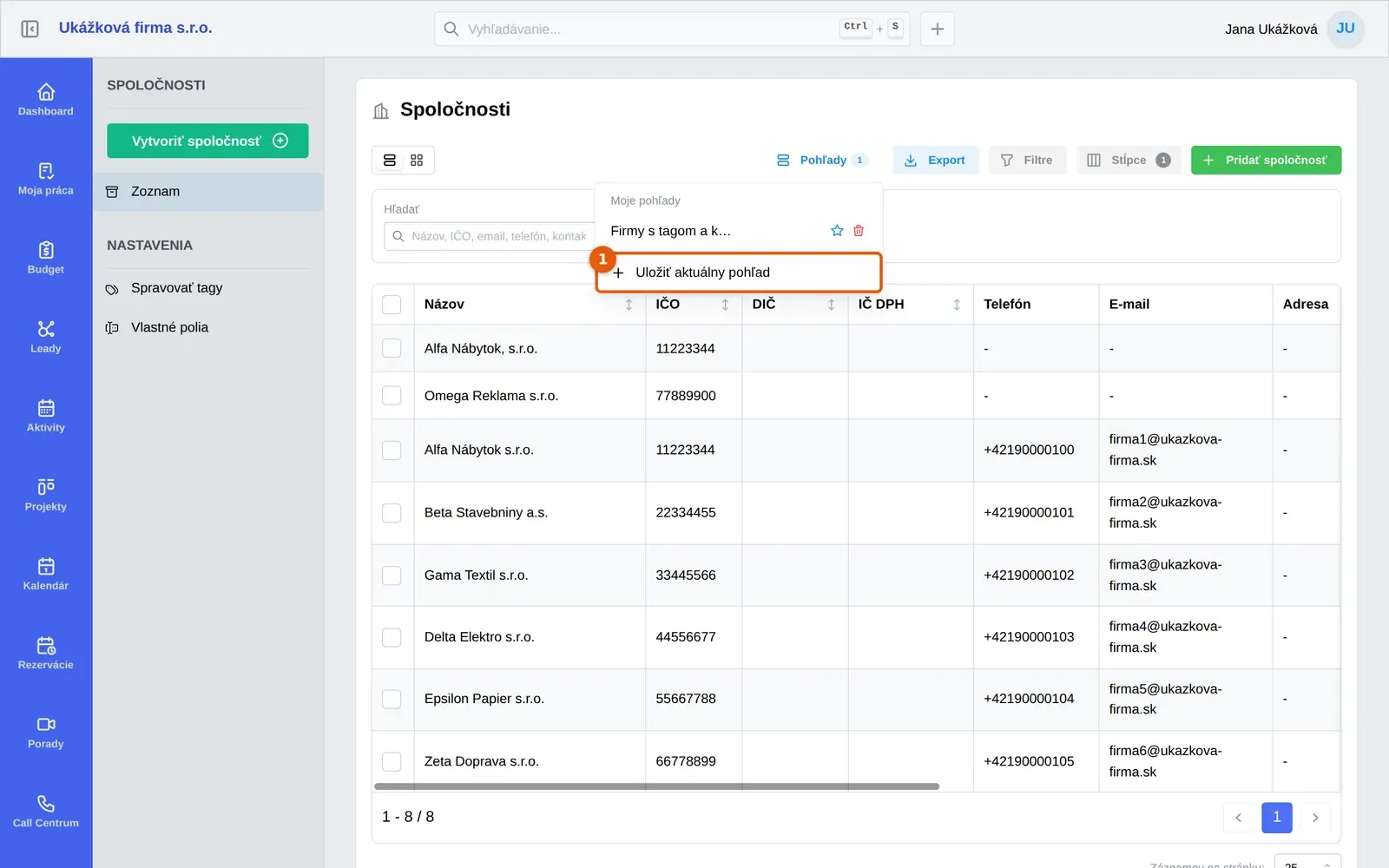
Task: Click the plus quick-add button next to search
Action: 938,29
